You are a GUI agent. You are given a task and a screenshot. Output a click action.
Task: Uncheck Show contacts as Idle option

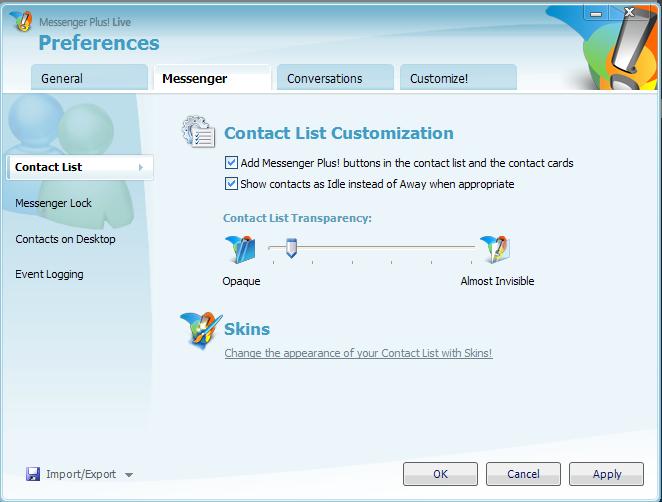click(x=232, y=184)
